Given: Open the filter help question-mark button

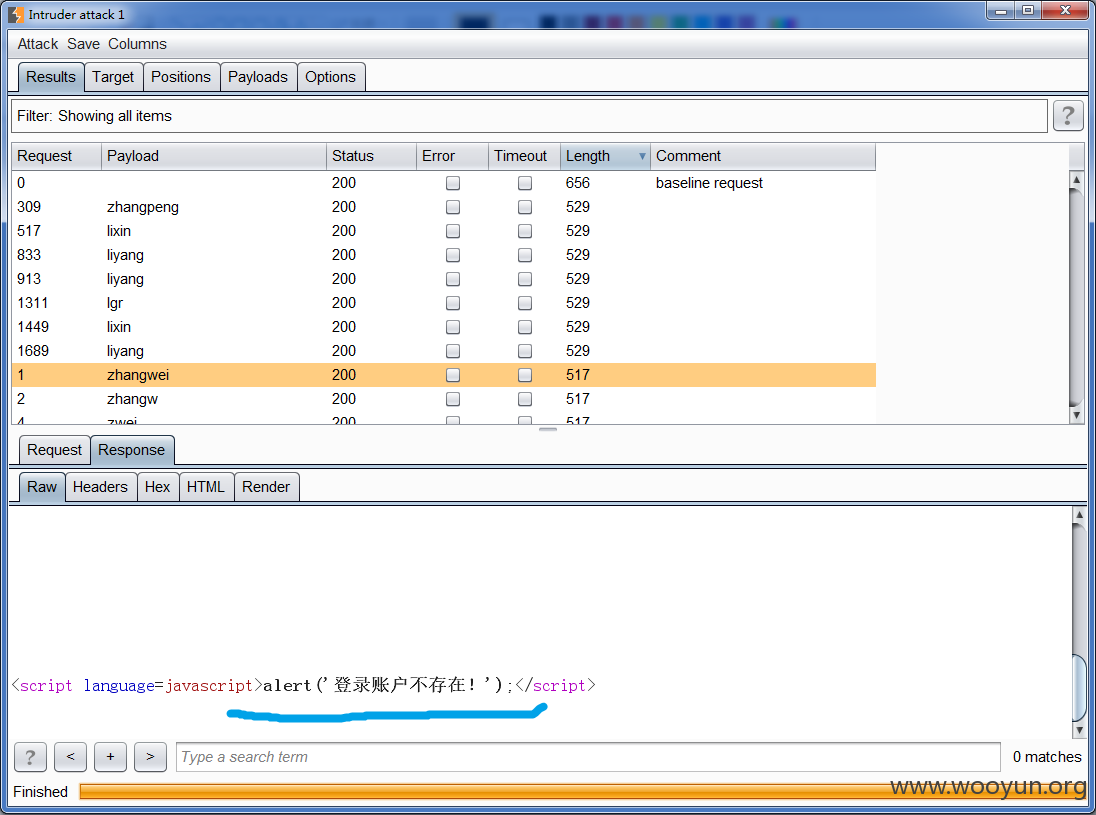Looking at the screenshot, I should (x=1068, y=115).
